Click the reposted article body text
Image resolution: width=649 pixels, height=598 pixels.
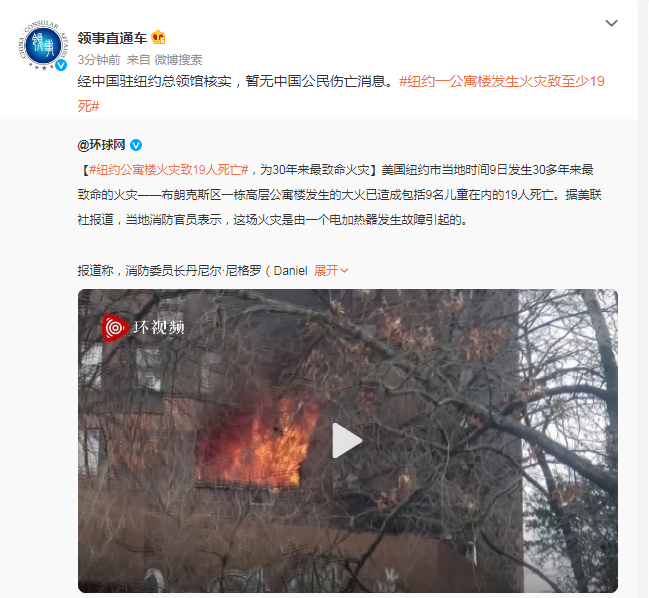click(339, 195)
